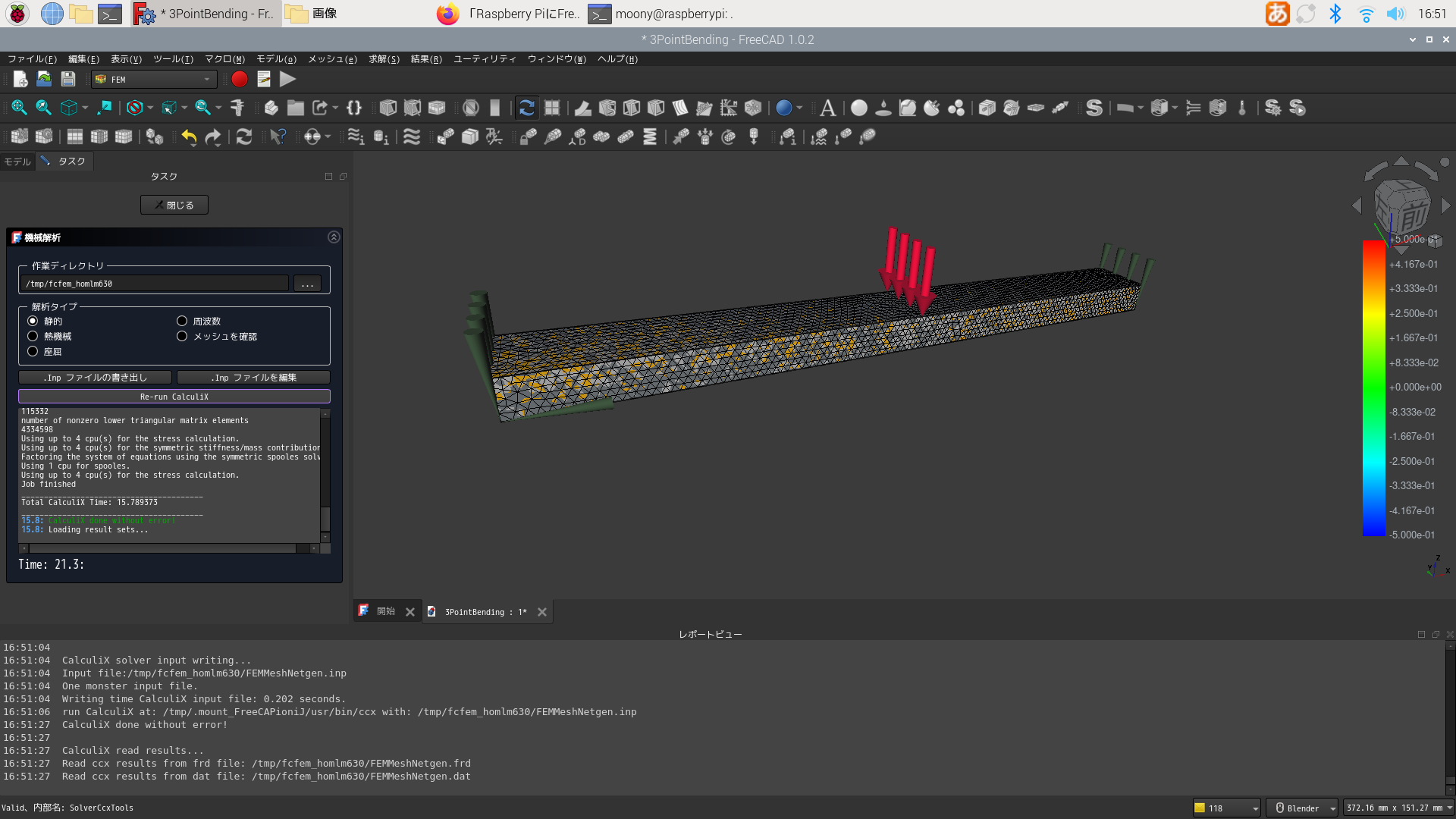Viewport: 1456px width, 819px height.
Task: Click the 閉じる close task button
Action: pos(174,205)
